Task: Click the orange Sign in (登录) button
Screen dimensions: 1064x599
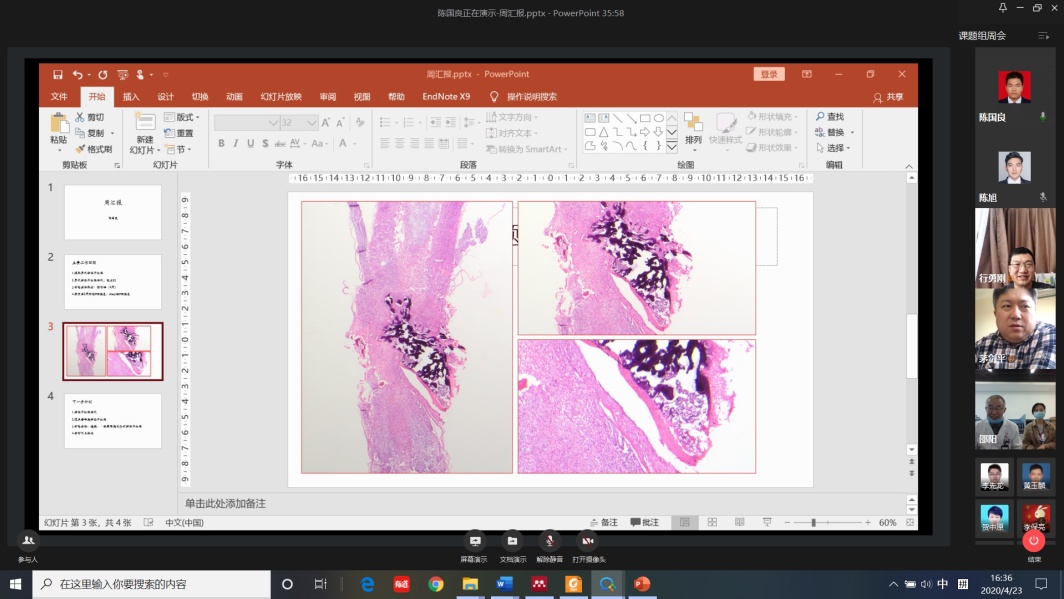Action: pyautogui.click(x=768, y=74)
